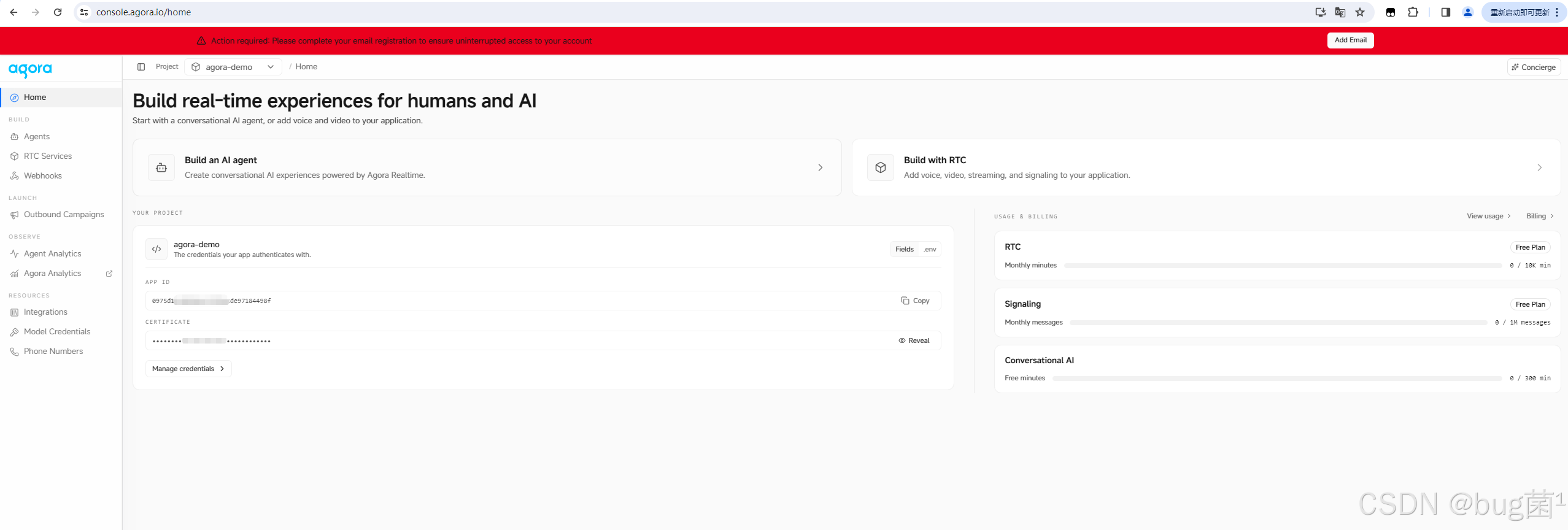The width and height of the screenshot is (1568, 530).
Task: Click the "0 / 1M messages" usage value
Action: click(1523, 323)
